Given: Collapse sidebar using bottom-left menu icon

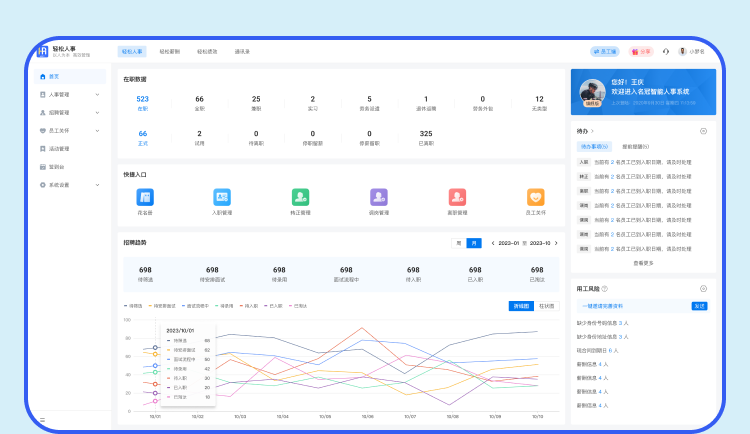Looking at the screenshot, I should click(42, 420).
